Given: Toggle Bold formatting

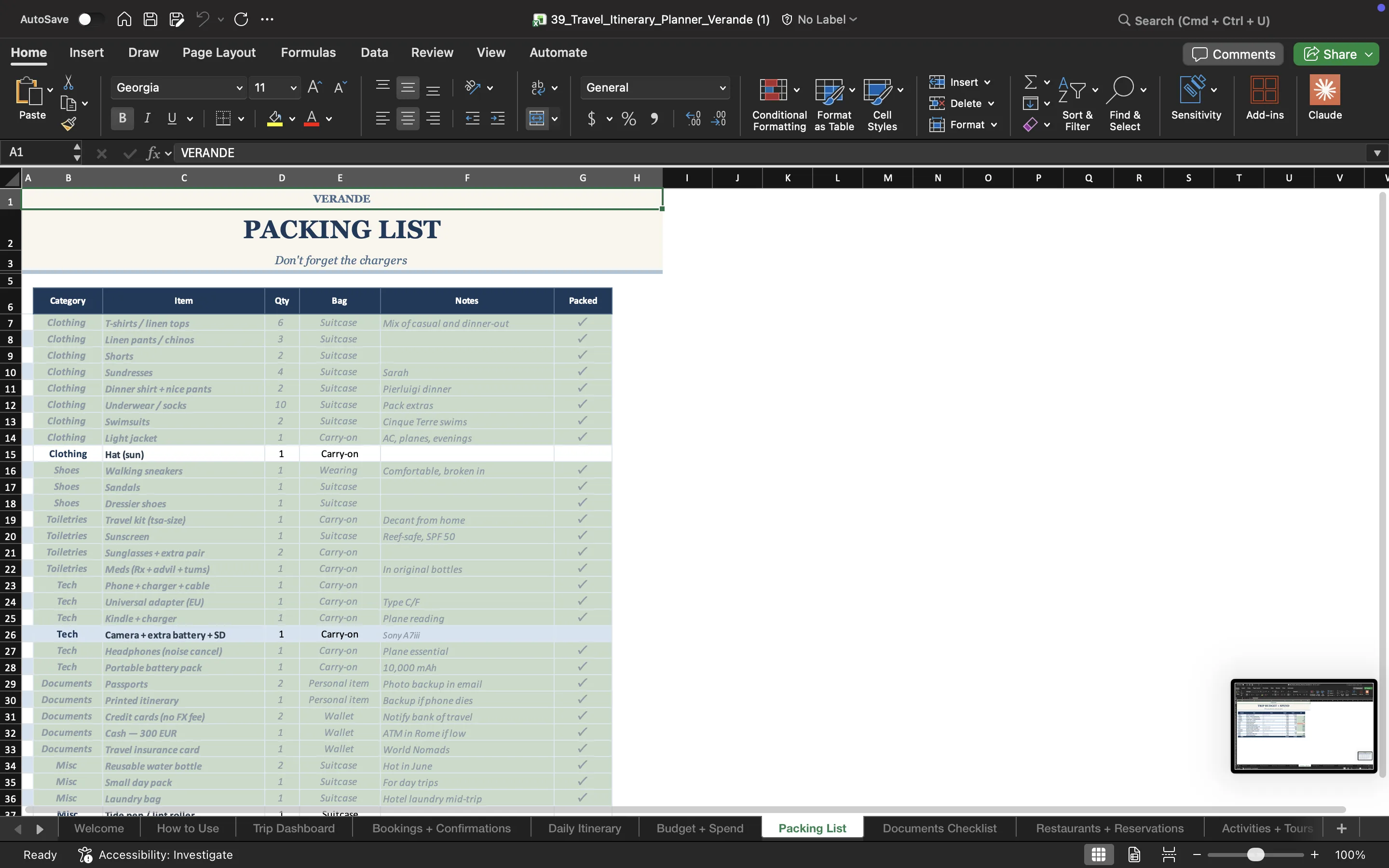Looking at the screenshot, I should coord(122,119).
